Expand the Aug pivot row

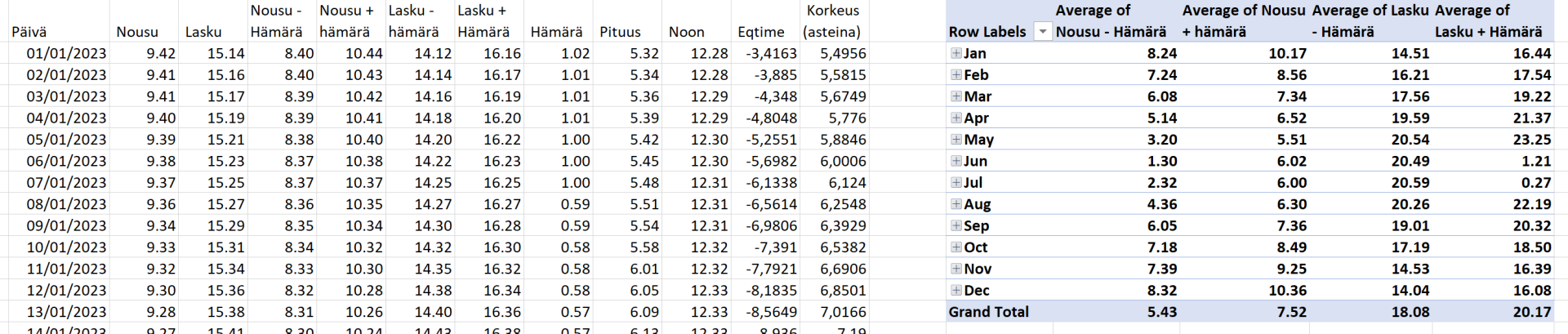click(x=955, y=203)
